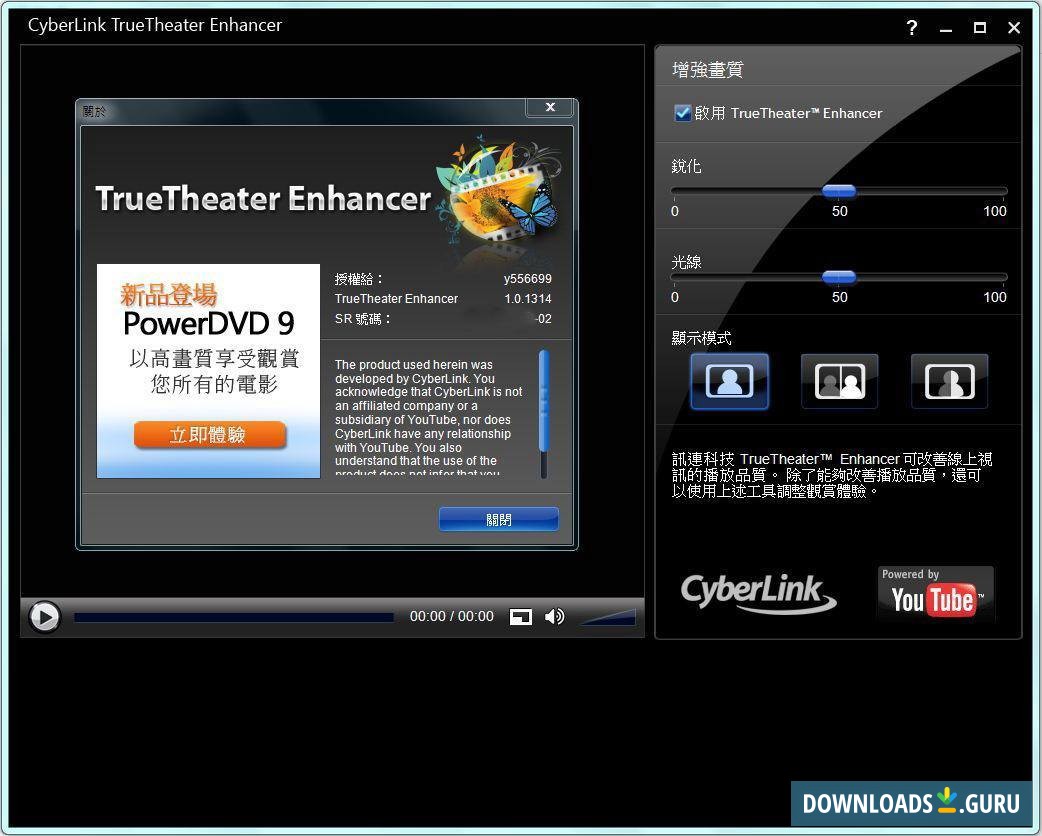Screen dimensions: 1042x836
Task: Select the enhanced-only display mode icon
Action: coord(948,381)
